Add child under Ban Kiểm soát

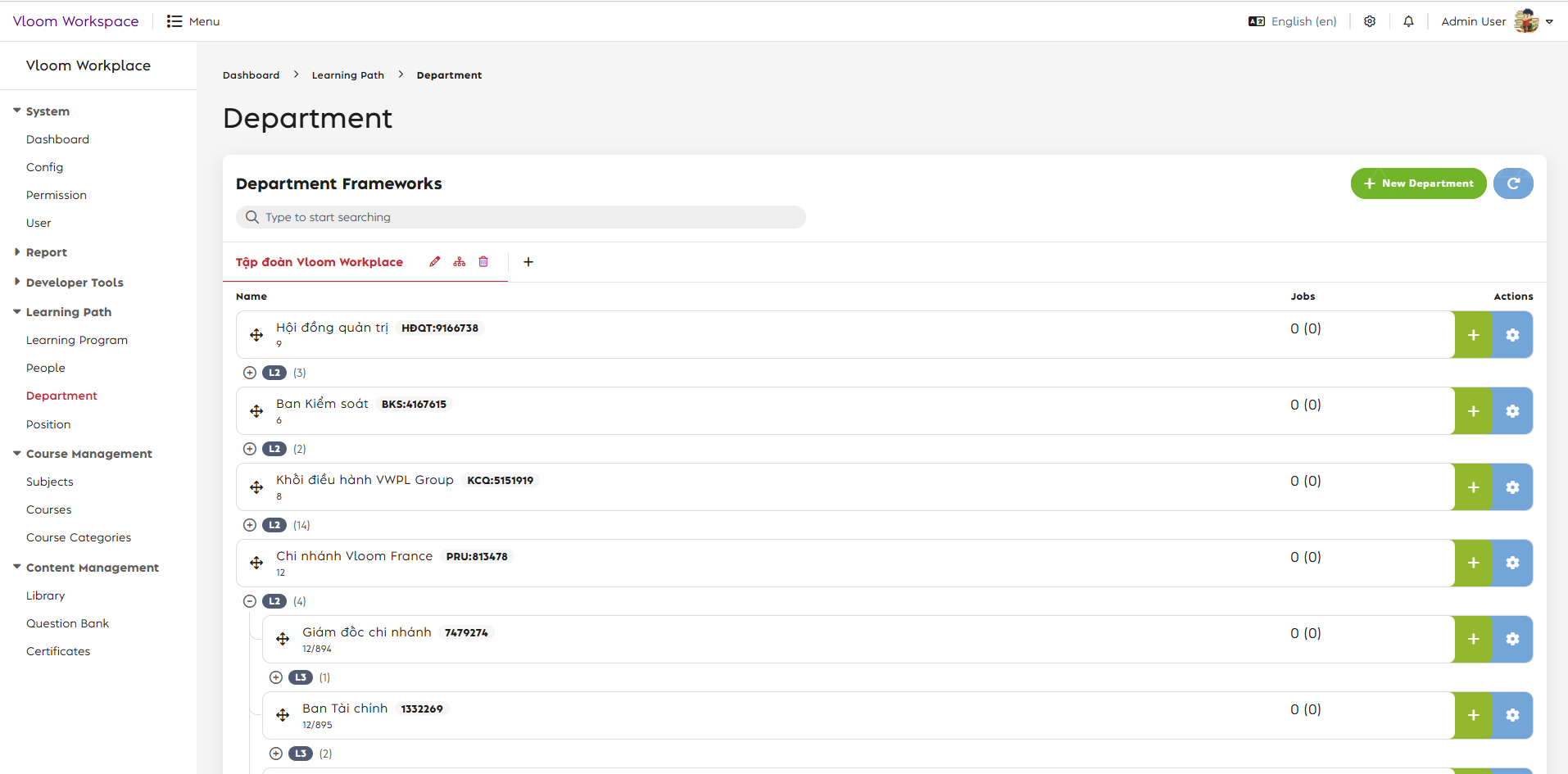pyautogui.click(x=1473, y=411)
